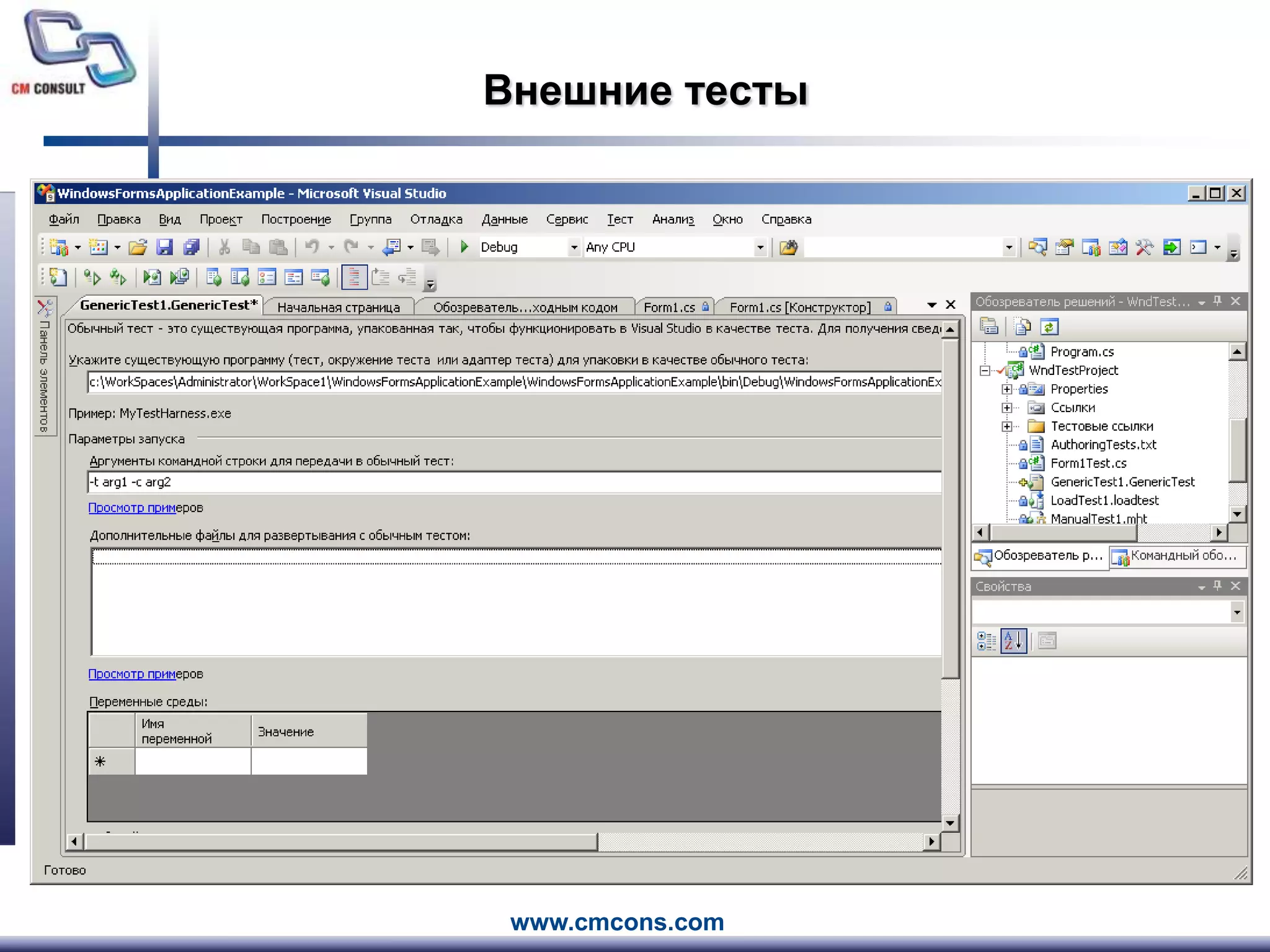The image size is (1270, 952).
Task: Pin the Properties (Свойства) panel
Action: coord(1218,586)
